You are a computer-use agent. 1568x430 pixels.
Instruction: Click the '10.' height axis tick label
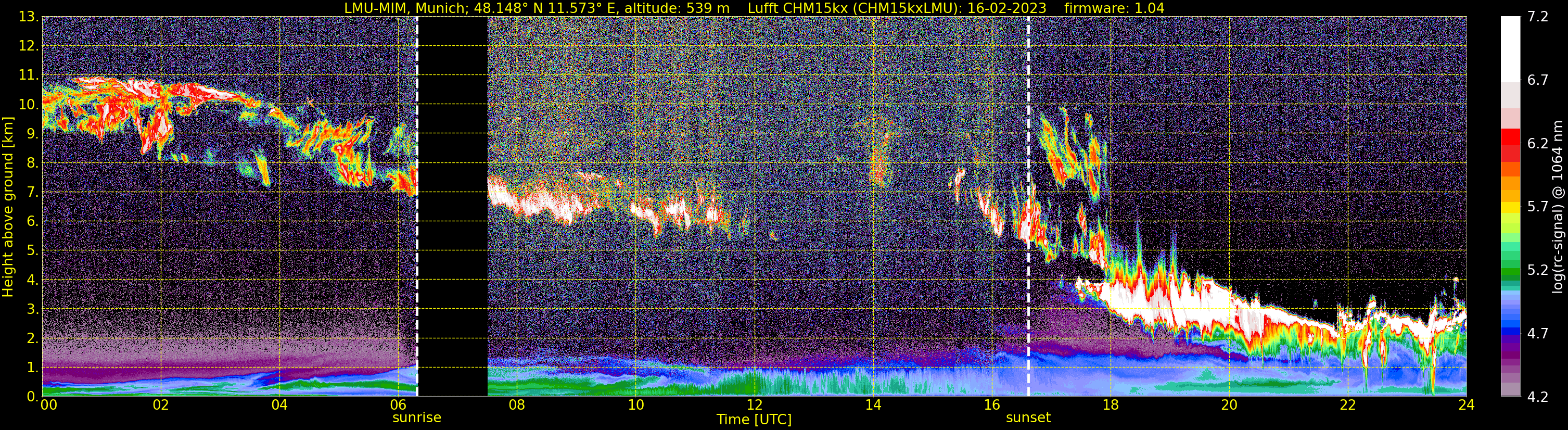point(29,105)
